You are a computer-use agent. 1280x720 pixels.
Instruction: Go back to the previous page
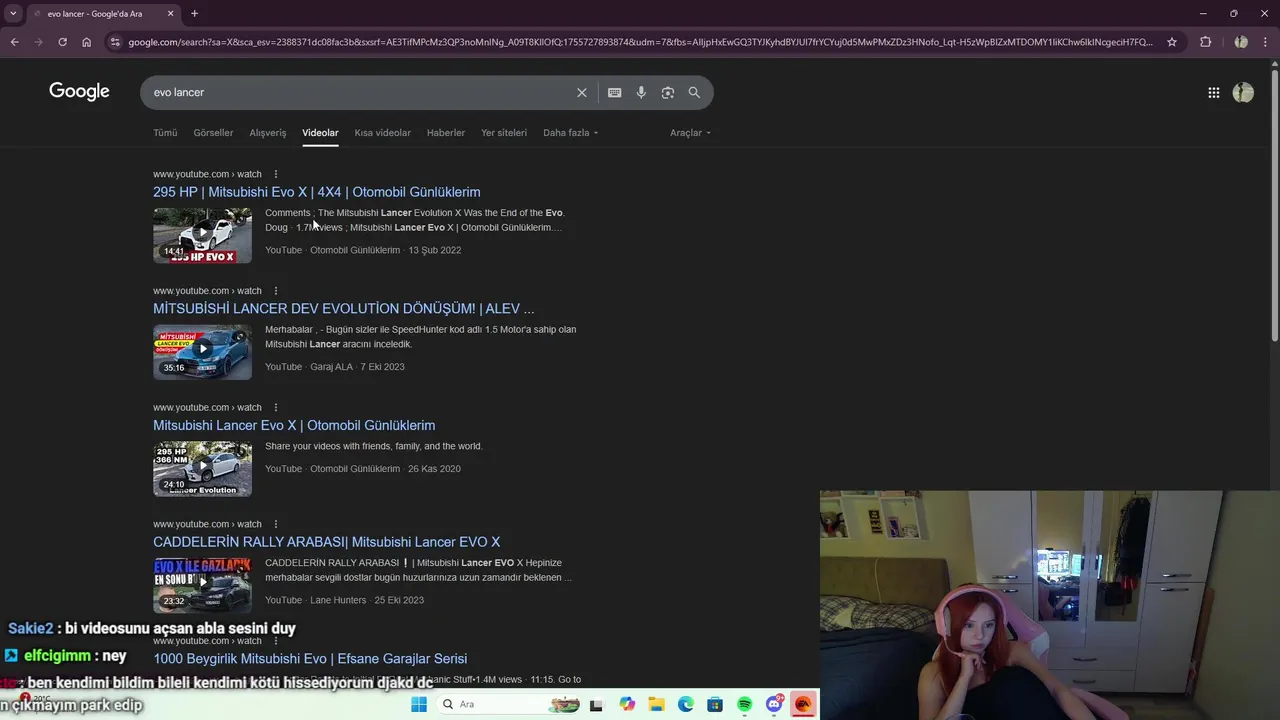point(14,42)
